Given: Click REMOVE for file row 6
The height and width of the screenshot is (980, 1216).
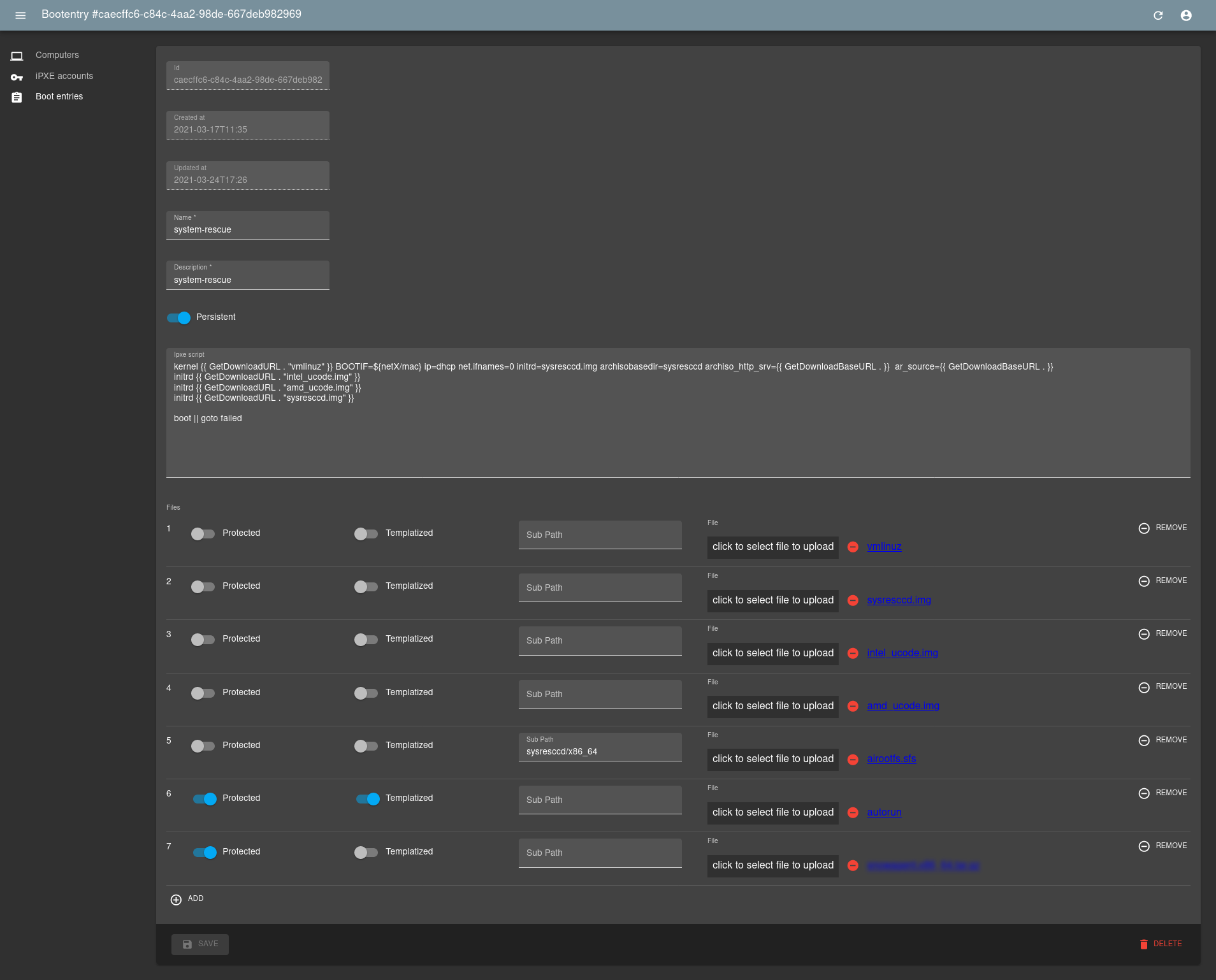Looking at the screenshot, I should pos(1163,793).
